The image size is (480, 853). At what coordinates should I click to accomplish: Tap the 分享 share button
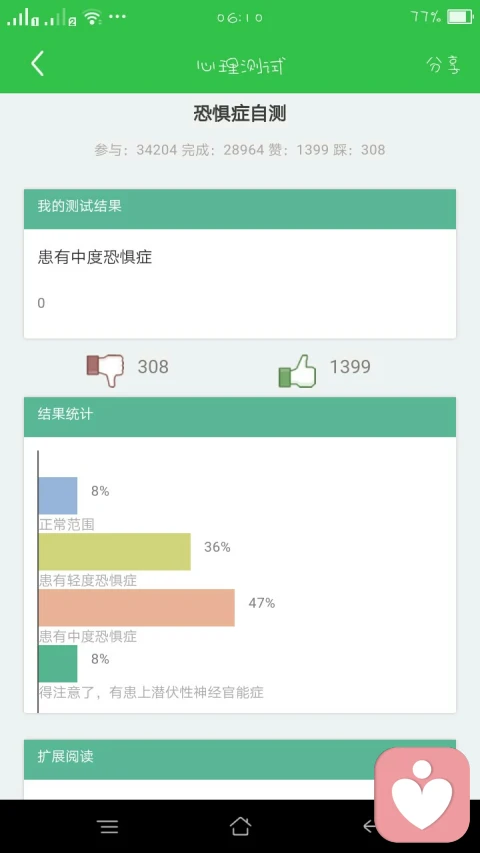click(444, 65)
